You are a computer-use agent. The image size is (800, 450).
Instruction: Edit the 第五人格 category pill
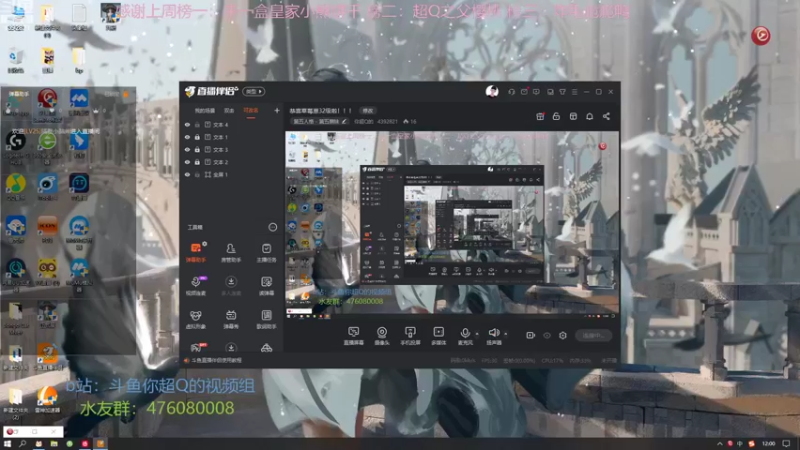click(320, 121)
